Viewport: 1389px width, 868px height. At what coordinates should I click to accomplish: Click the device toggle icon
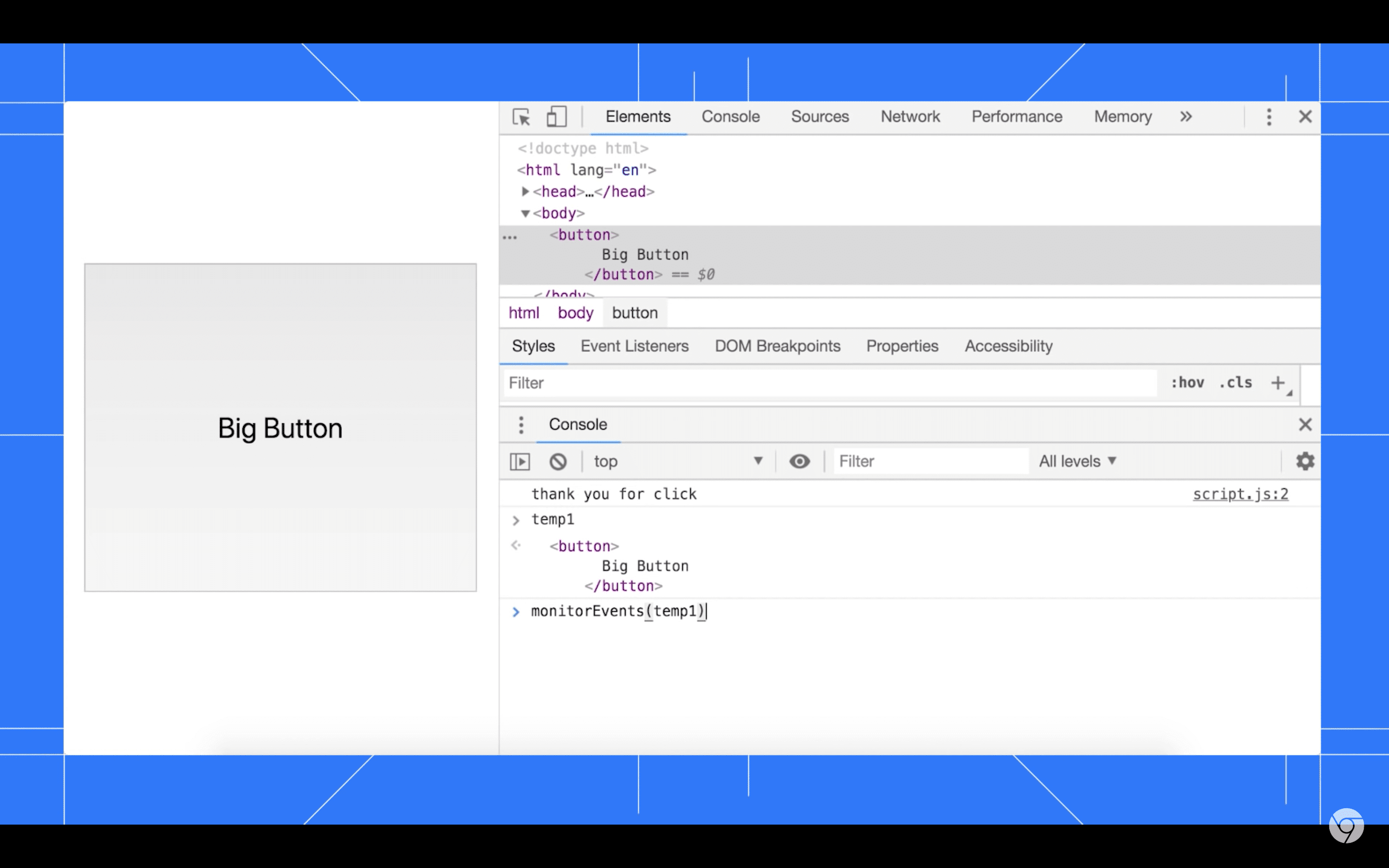557,116
